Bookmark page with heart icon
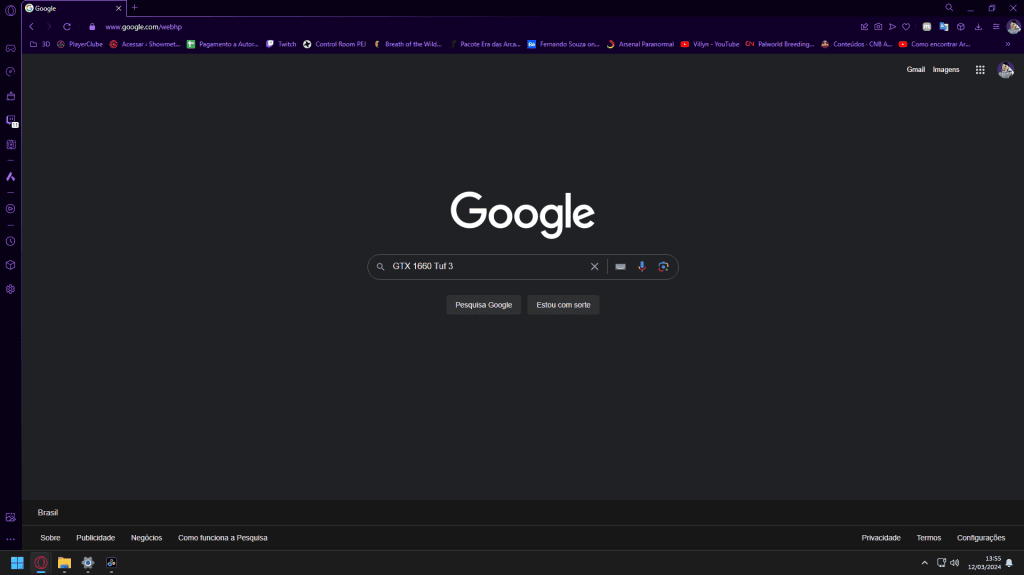The image size is (1024, 575). (x=906, y=27)
